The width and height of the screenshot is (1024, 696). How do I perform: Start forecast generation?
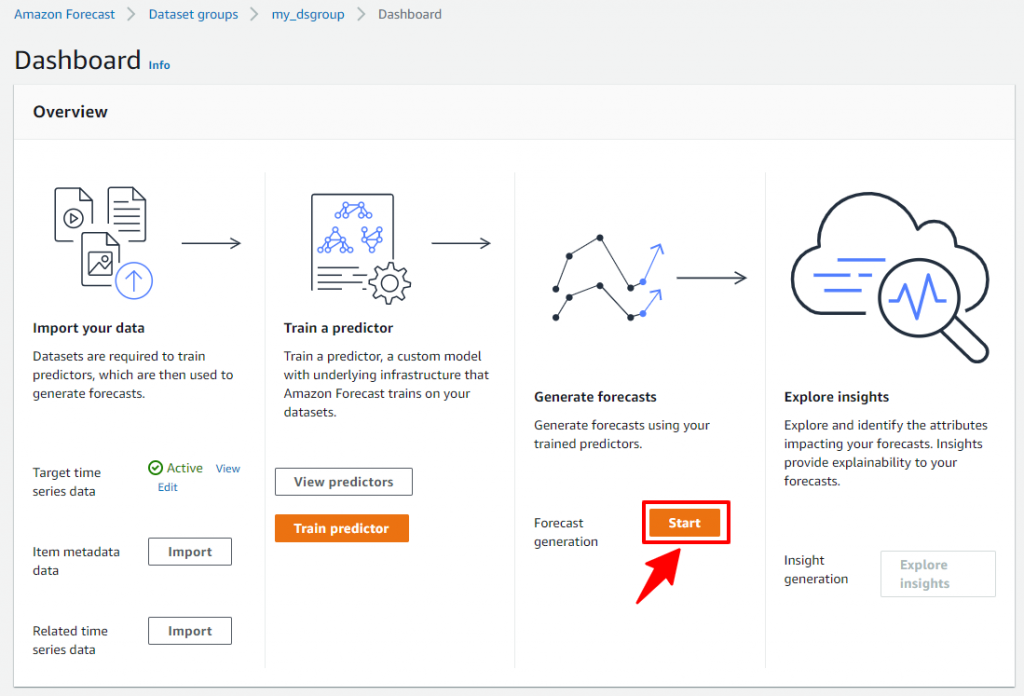(684, 523)
